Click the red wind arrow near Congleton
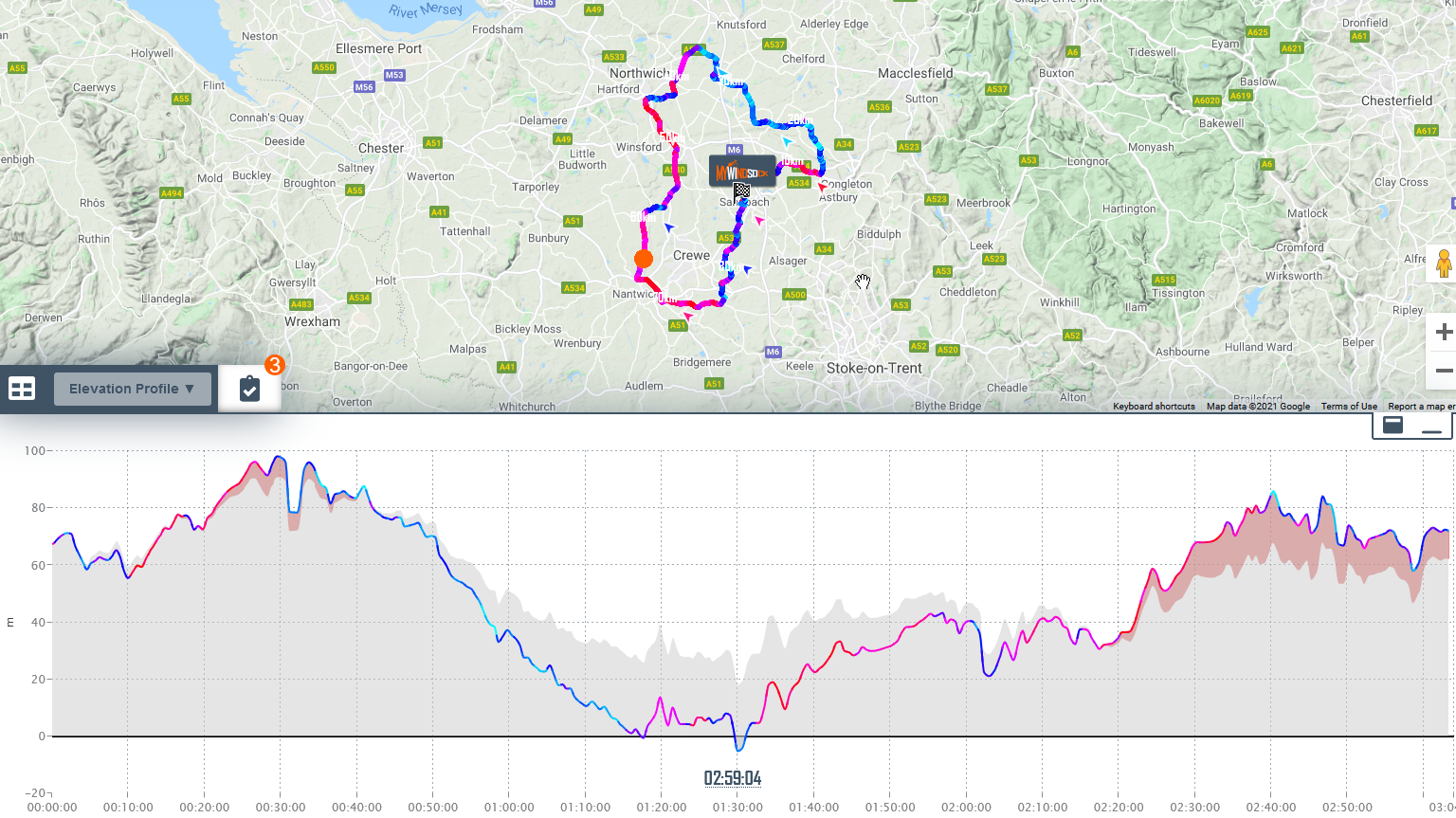The height and width of the screenshot is (818, 1456). (x=822, y=187)
